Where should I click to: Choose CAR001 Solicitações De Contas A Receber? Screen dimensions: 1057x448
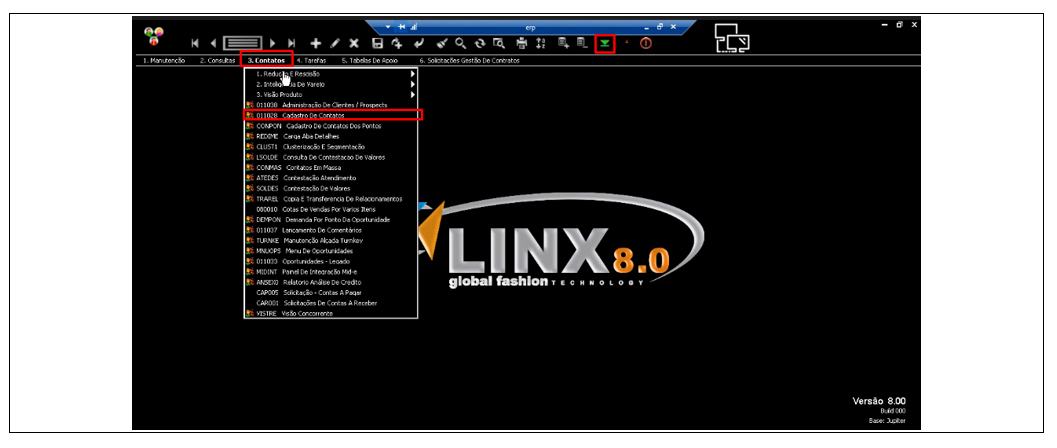[x=330, y=303]
